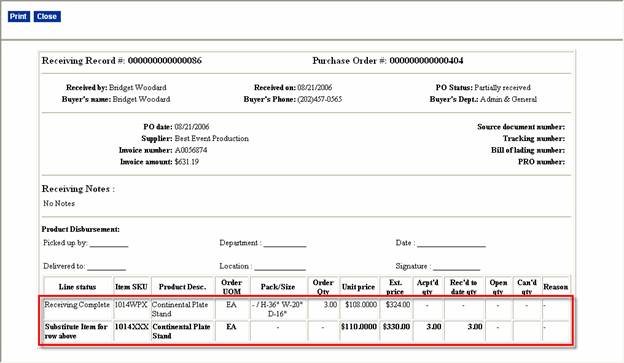Image resolution: width=624 pixels, height=363 pixels.
Task: Click the Close button
Action: tap(47, 16)
